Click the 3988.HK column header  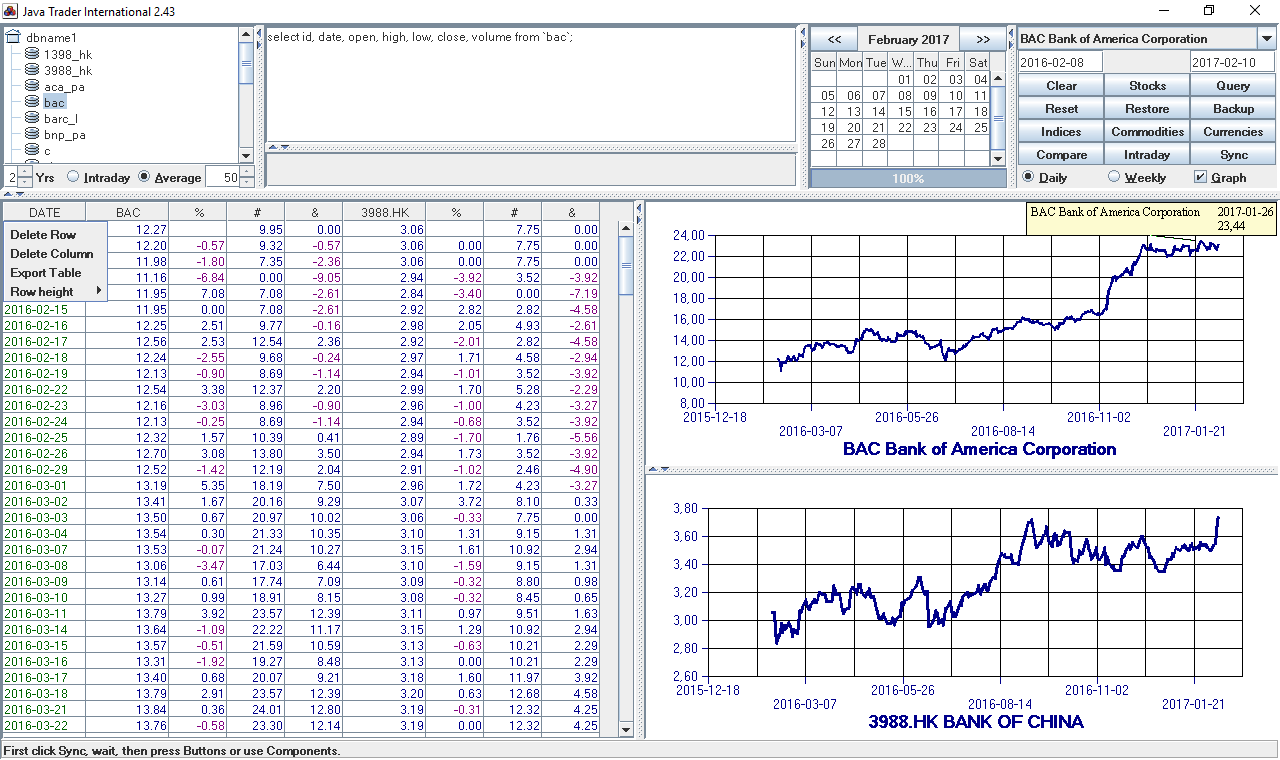click(385, 212)
